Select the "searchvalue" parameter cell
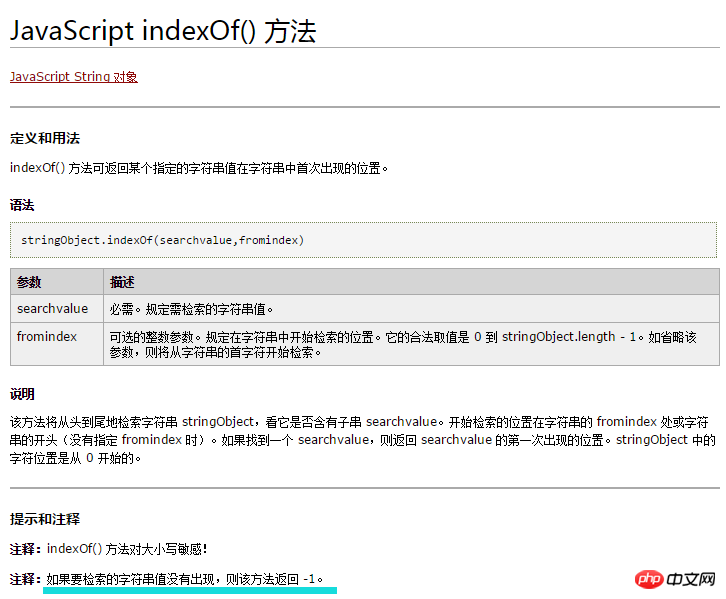Viewport: 726px width, 599px height. coord(52,309)
